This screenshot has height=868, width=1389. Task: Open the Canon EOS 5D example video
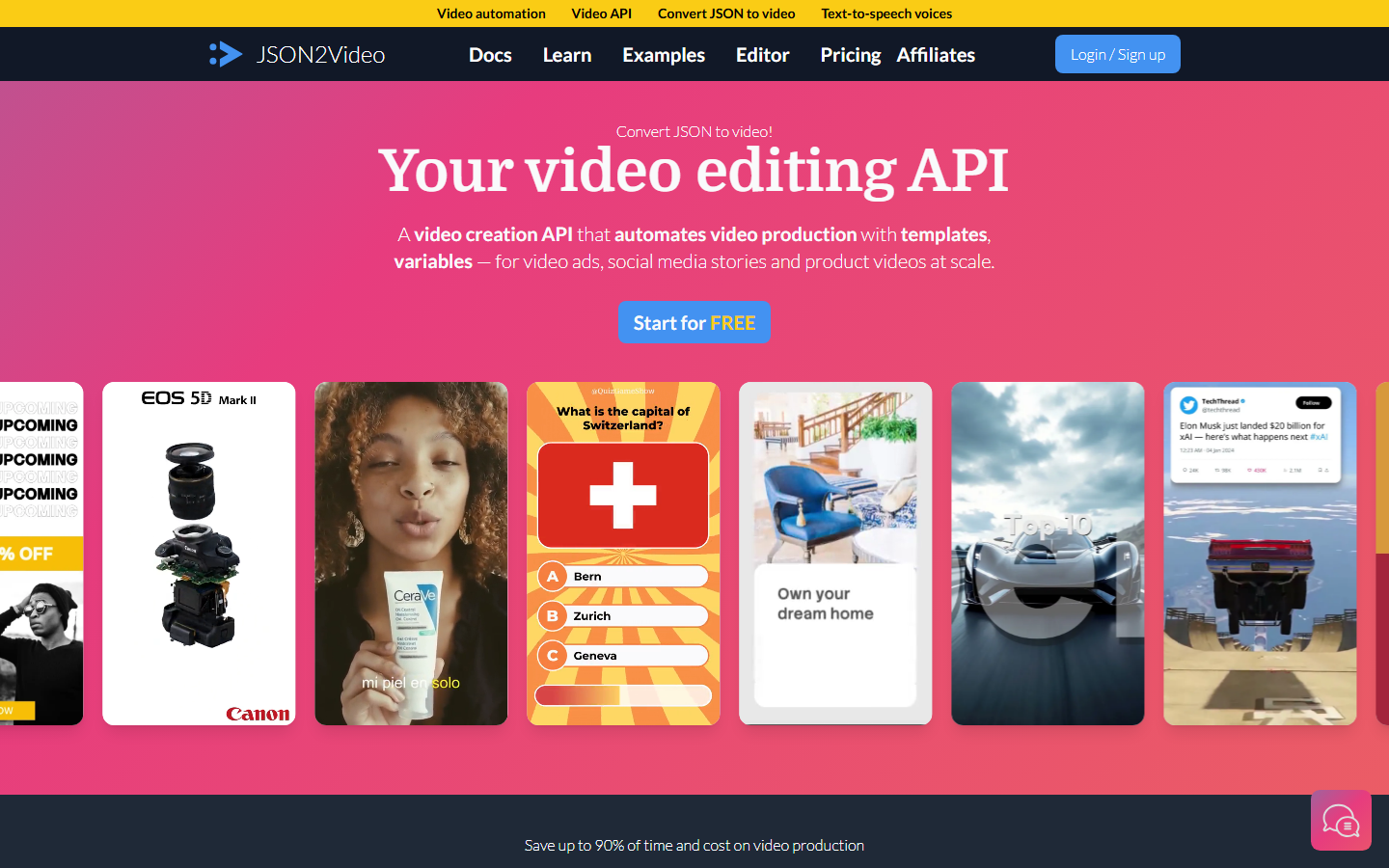(x=199, y=554)
